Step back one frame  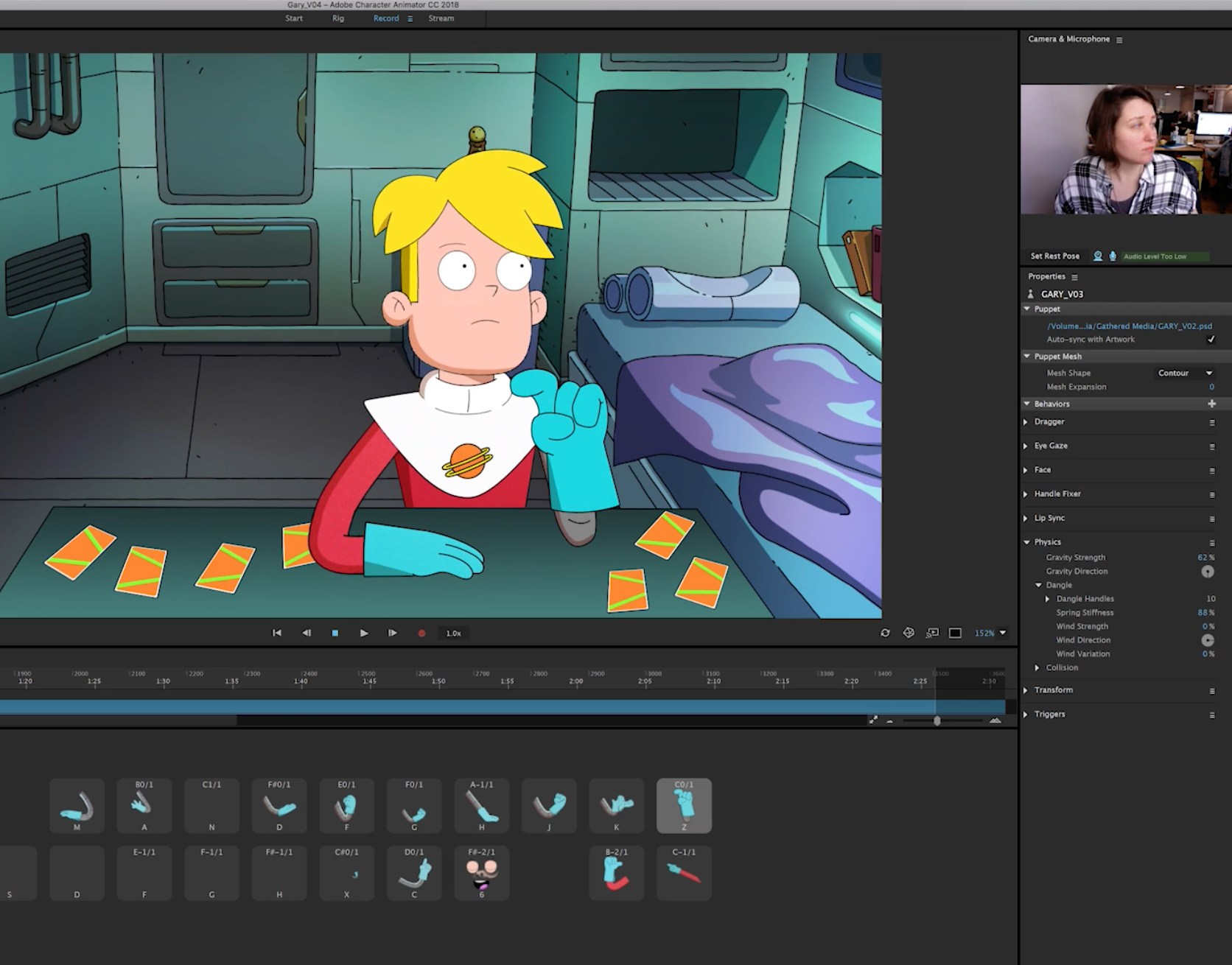pyautogui.click(x=307, y=633)
